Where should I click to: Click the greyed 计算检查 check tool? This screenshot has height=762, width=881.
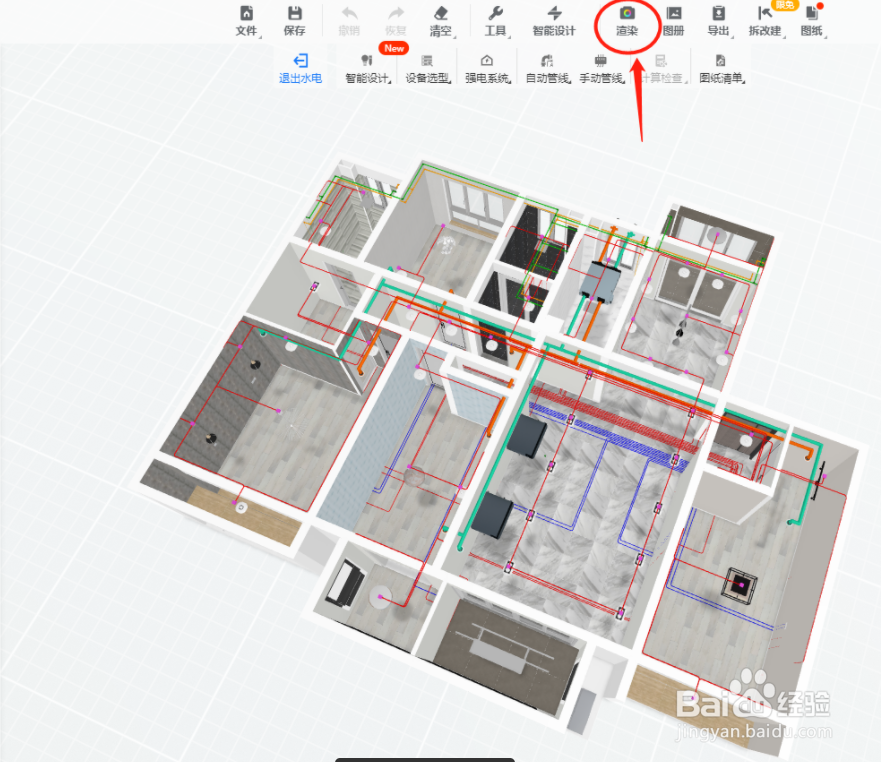pos(662,69)
